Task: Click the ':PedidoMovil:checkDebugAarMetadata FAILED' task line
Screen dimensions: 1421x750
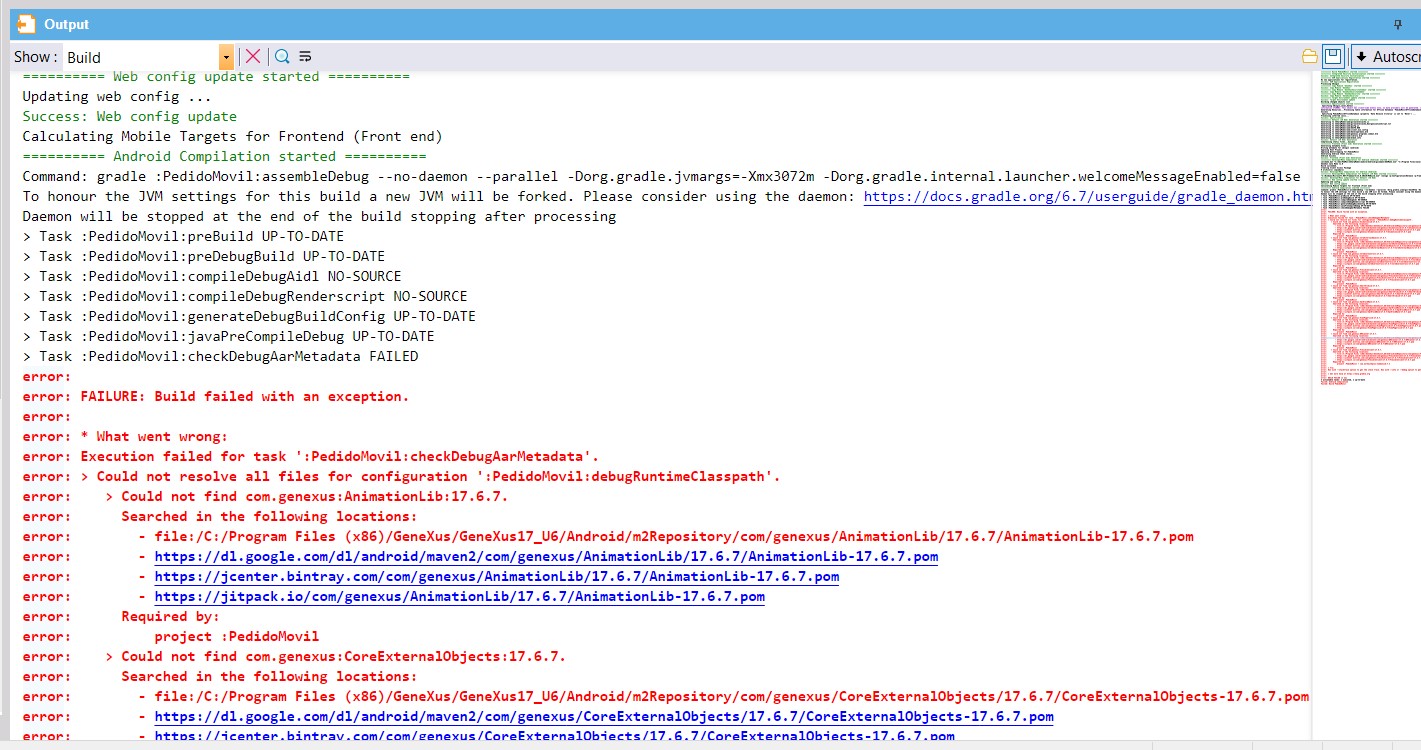Action: point(220,356)
